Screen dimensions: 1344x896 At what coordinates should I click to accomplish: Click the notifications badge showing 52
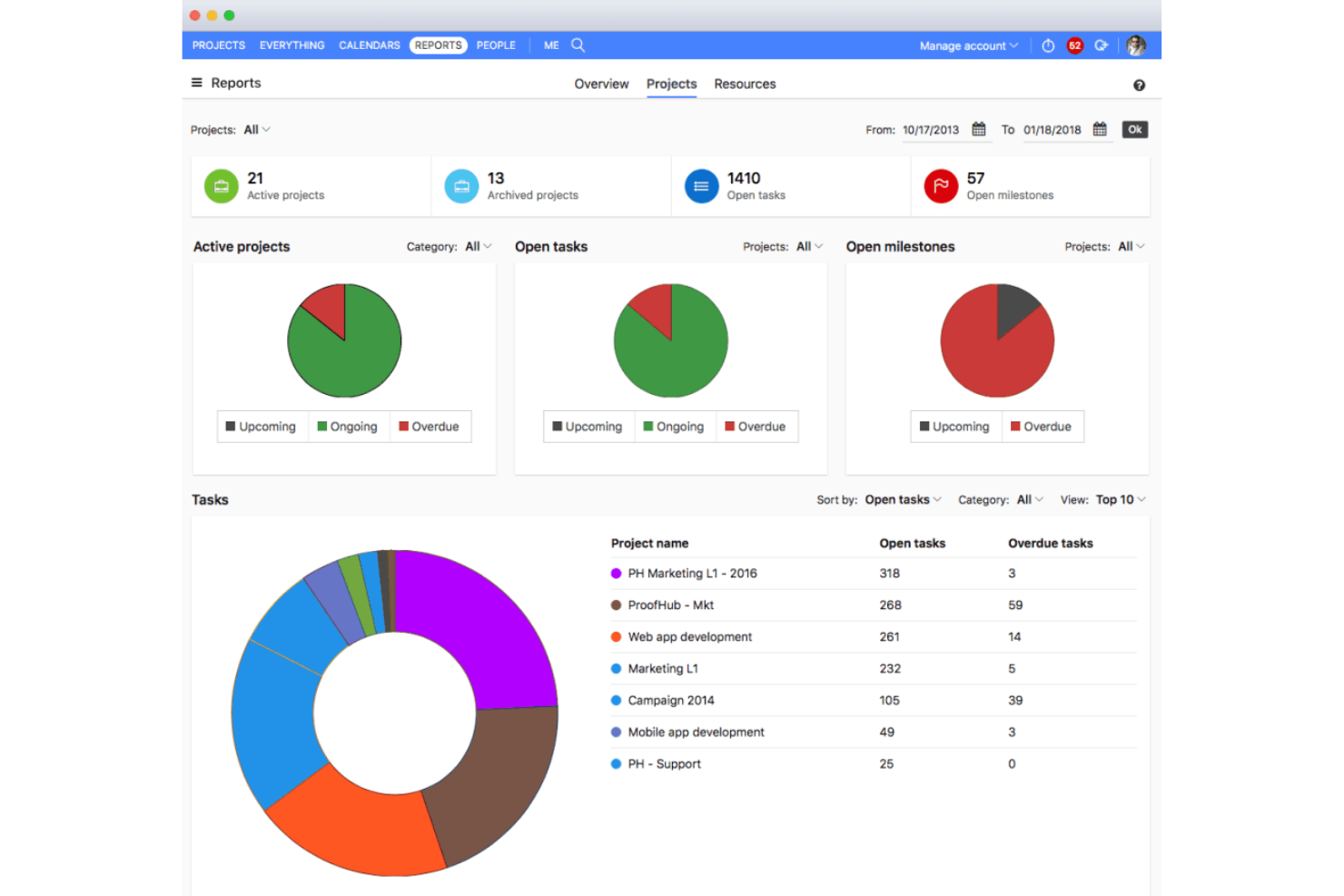coord(1074,45)
